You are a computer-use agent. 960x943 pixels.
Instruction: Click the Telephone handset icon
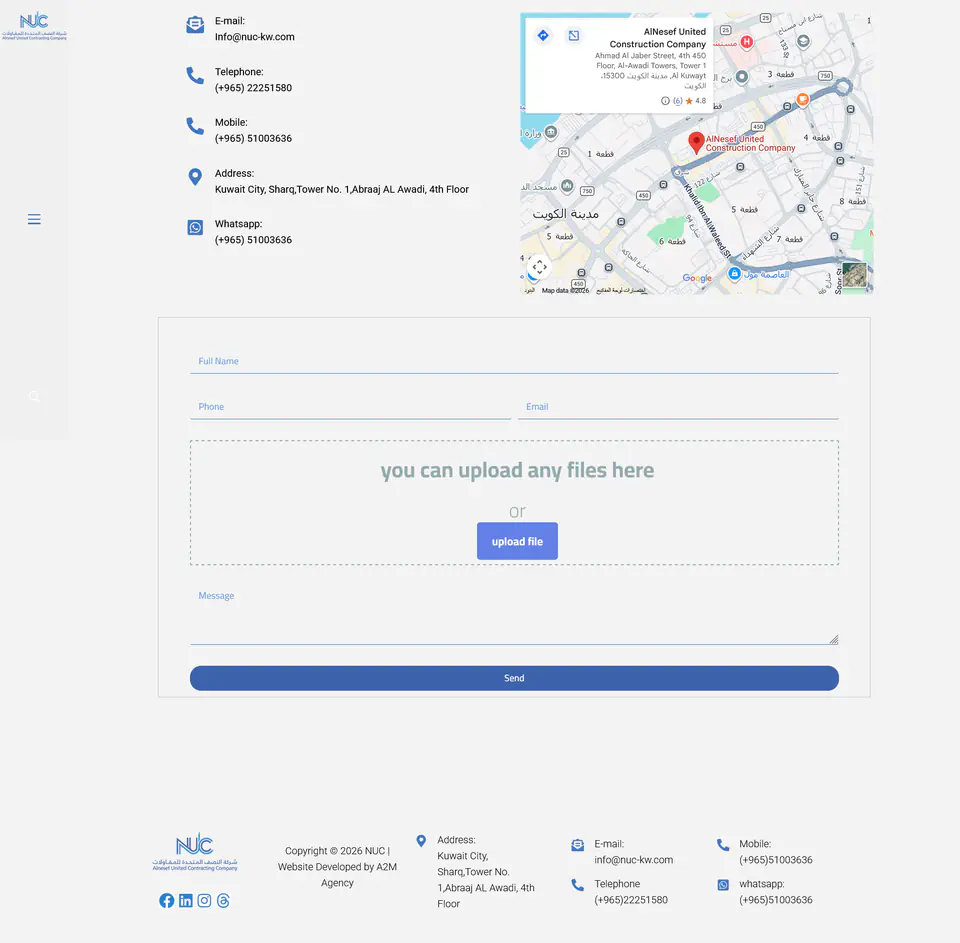(195, 75)
